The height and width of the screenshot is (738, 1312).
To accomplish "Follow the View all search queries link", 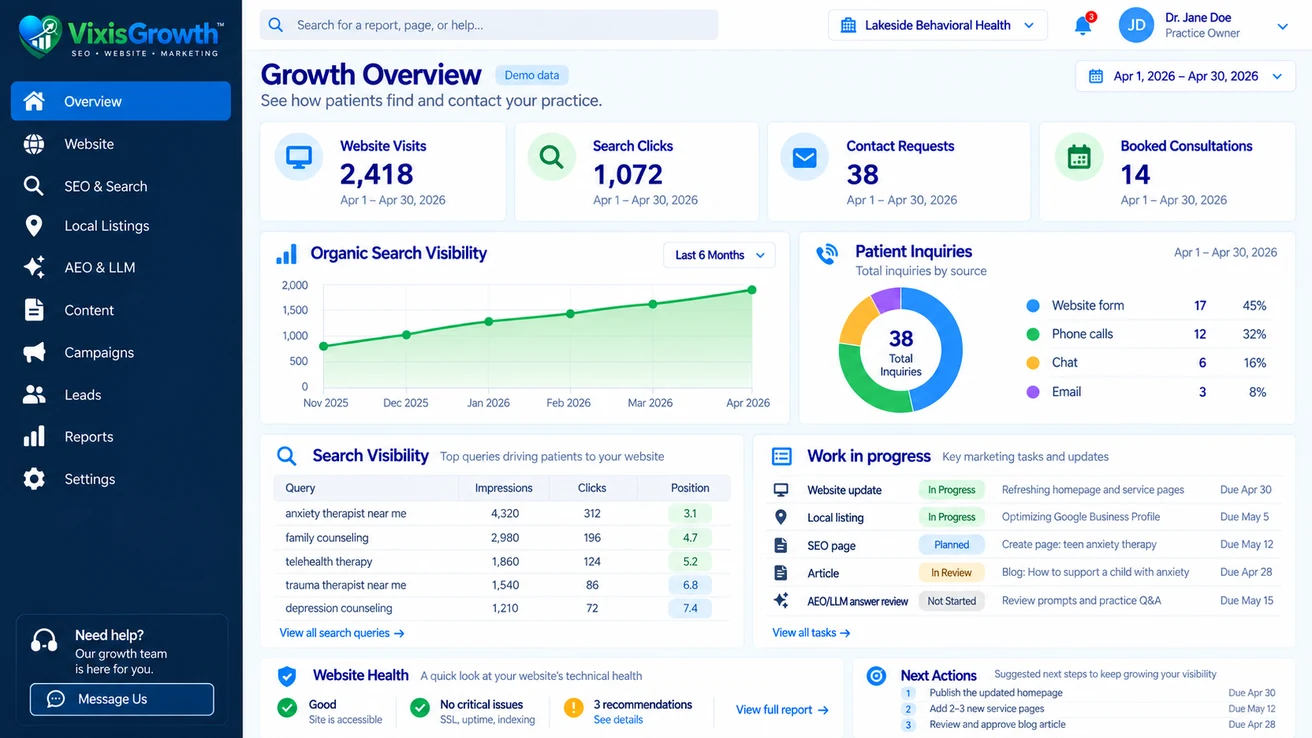I will pyautogui.click(x=342, y=633).
